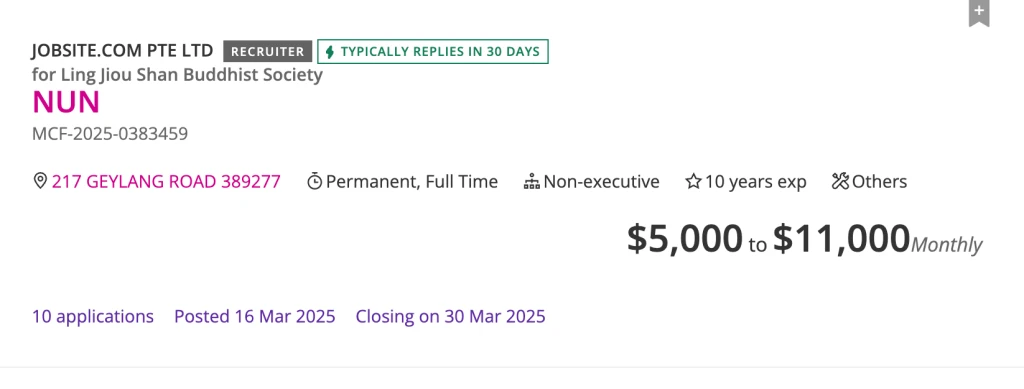Open the NUN job title
This screenshot has width=1024, height=389.
point(66,102)
